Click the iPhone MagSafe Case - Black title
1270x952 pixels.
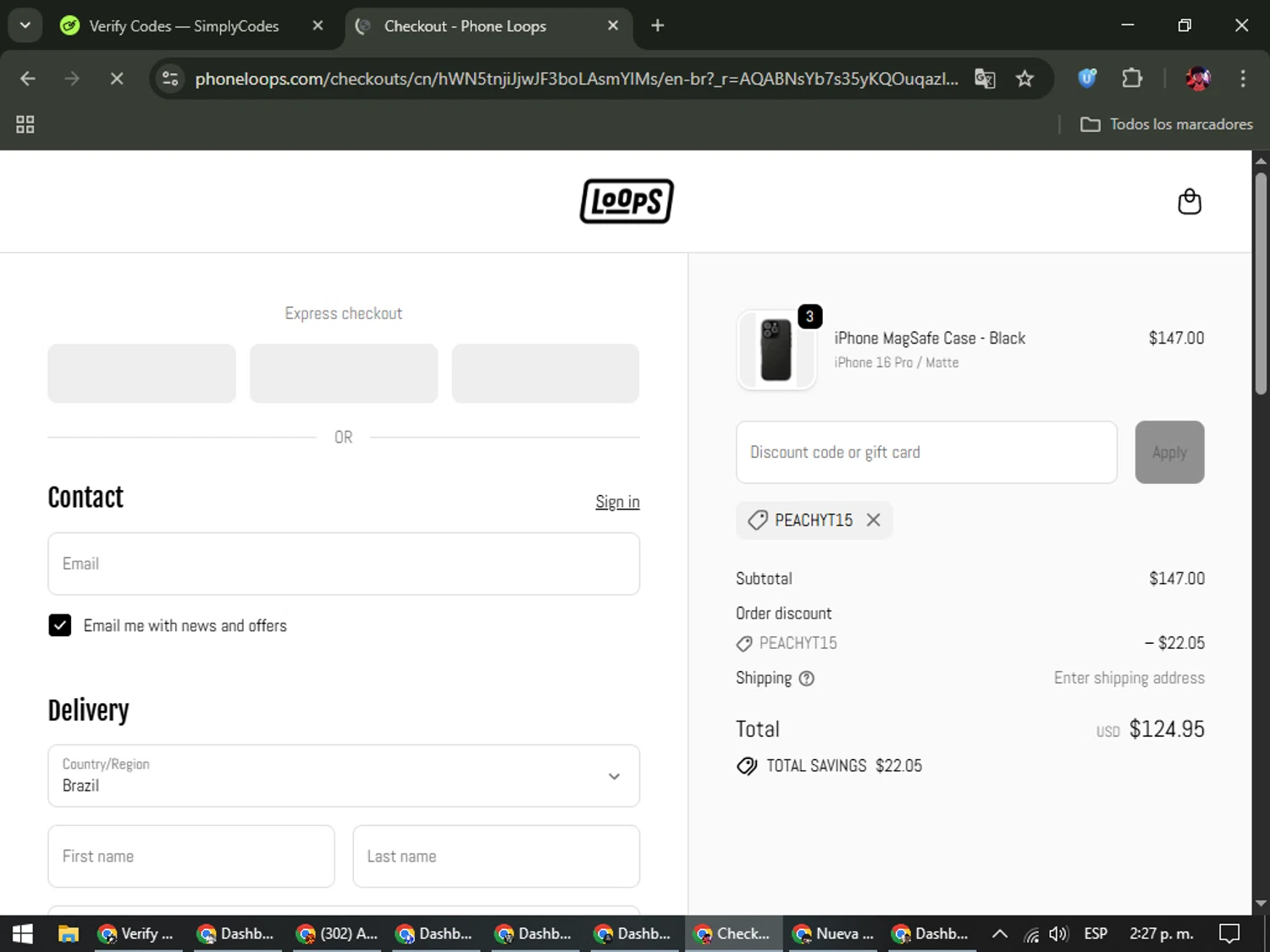click(x=930, y=338)
